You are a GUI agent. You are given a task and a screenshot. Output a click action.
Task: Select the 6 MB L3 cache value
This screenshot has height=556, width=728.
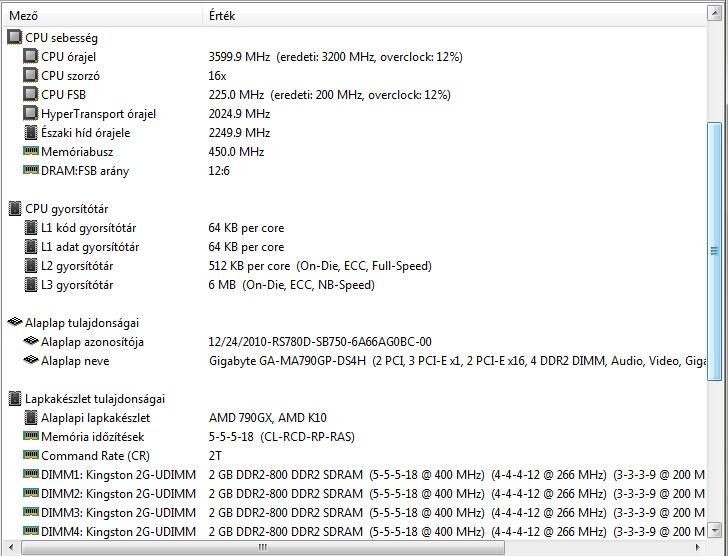coord(292,285)
